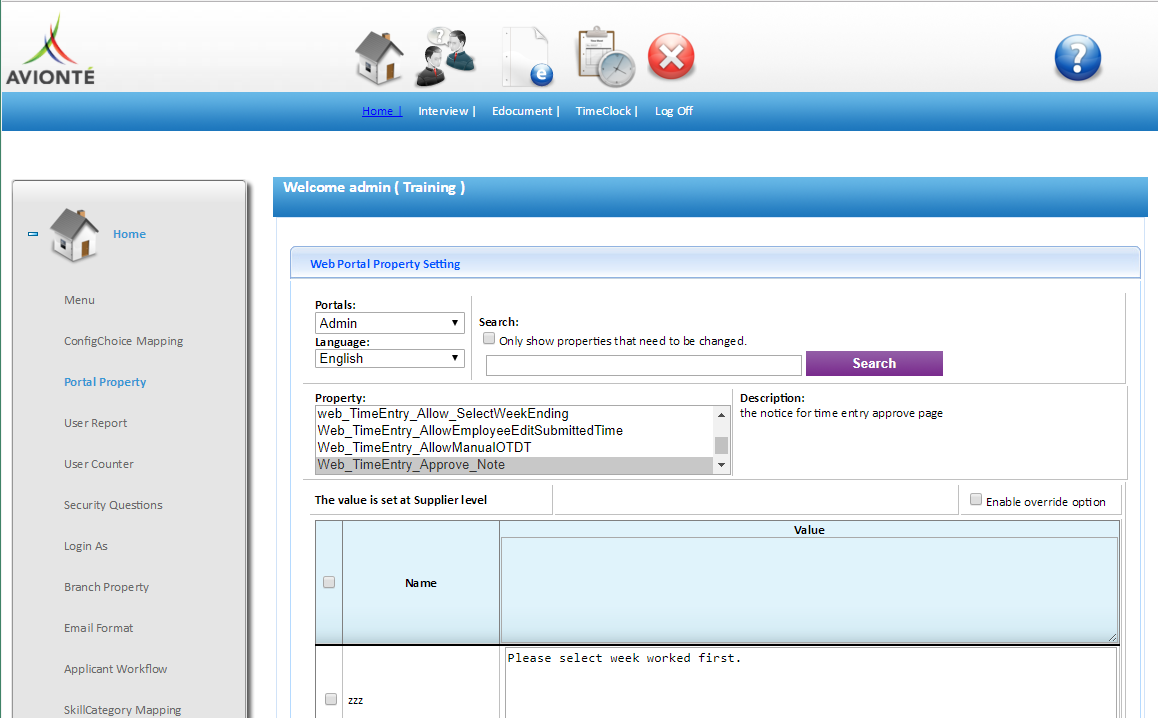Click the Avionté logo
The image size is (1158, 718).
coord(50,50)
